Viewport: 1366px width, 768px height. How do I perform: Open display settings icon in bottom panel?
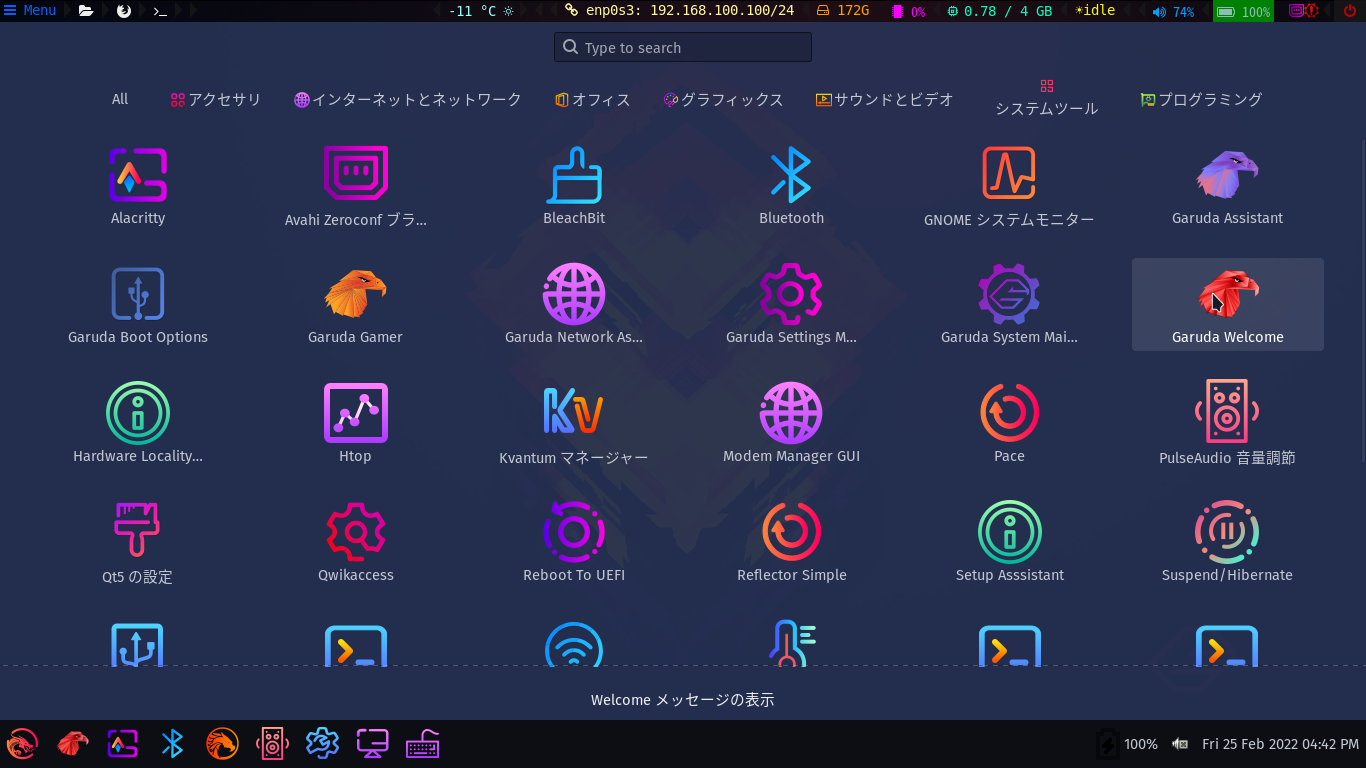373,743
